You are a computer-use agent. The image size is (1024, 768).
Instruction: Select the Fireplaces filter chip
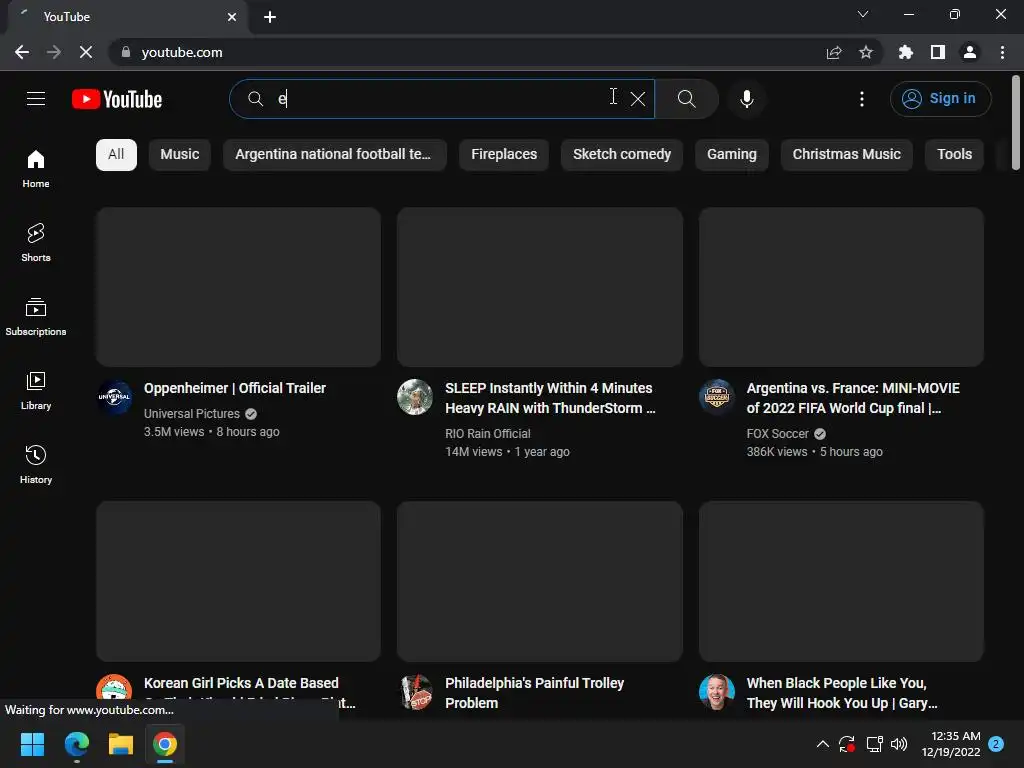point(504,155)
